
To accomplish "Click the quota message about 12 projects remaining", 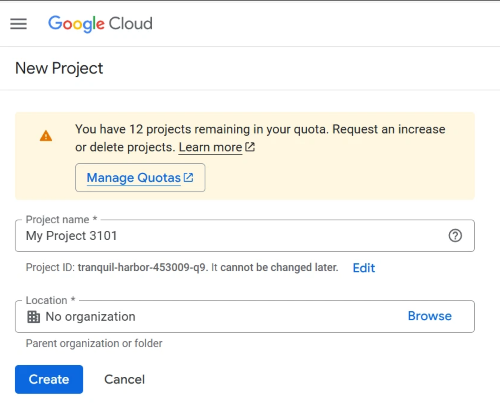I will pyautogui.click(x=260, y=138).
